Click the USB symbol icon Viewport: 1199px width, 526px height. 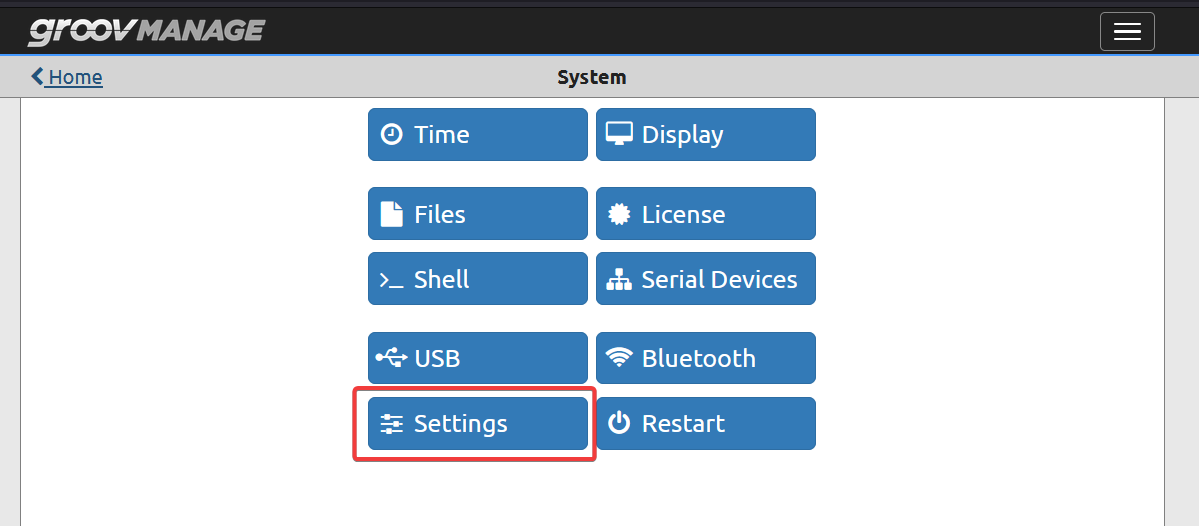tap(392, 358)
